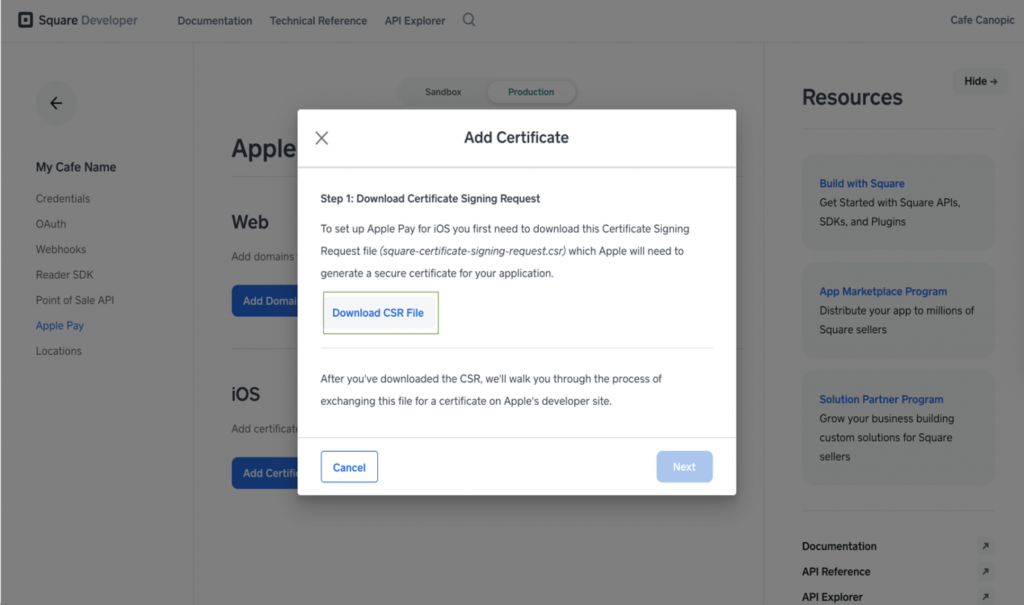The image size is (1024, 605).
Task: Cancel the Add Certificate dialog
Action: [x=349, y=467]
